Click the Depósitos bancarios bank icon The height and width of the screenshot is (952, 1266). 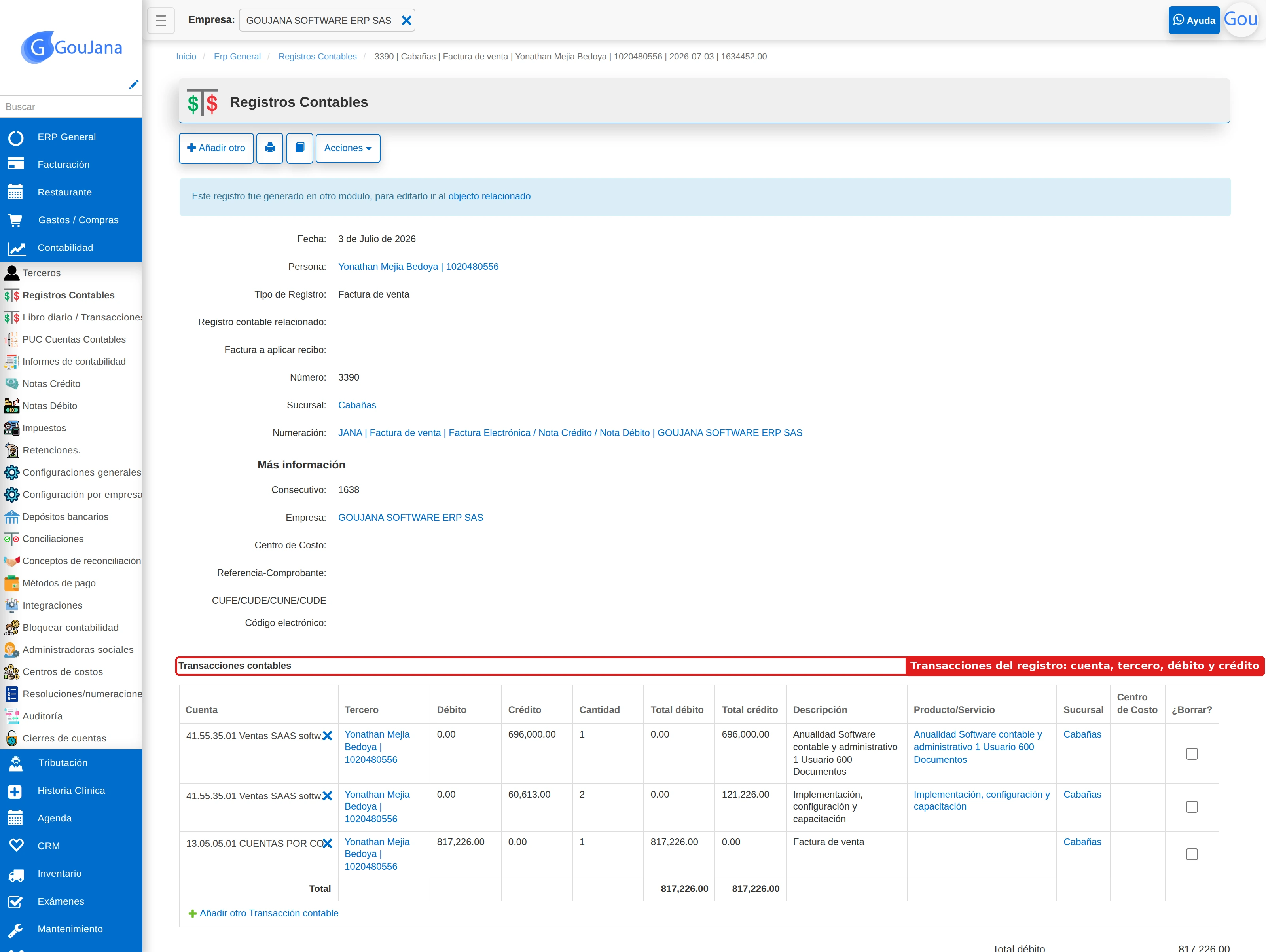[x=11, y=517]
